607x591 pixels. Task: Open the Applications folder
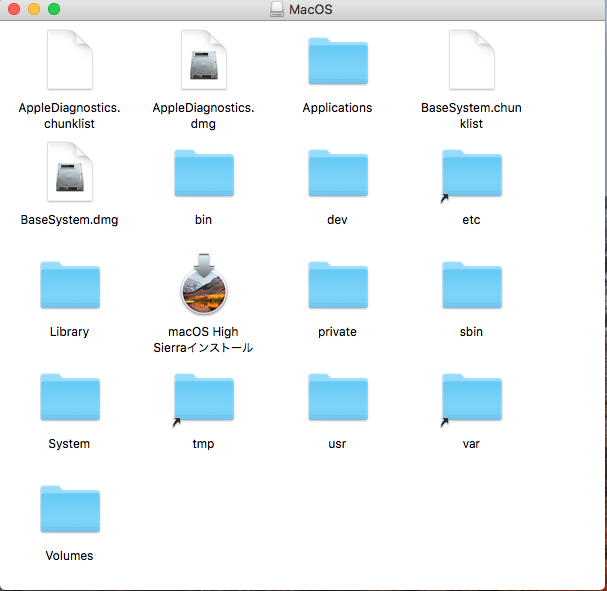click(337, 64)
